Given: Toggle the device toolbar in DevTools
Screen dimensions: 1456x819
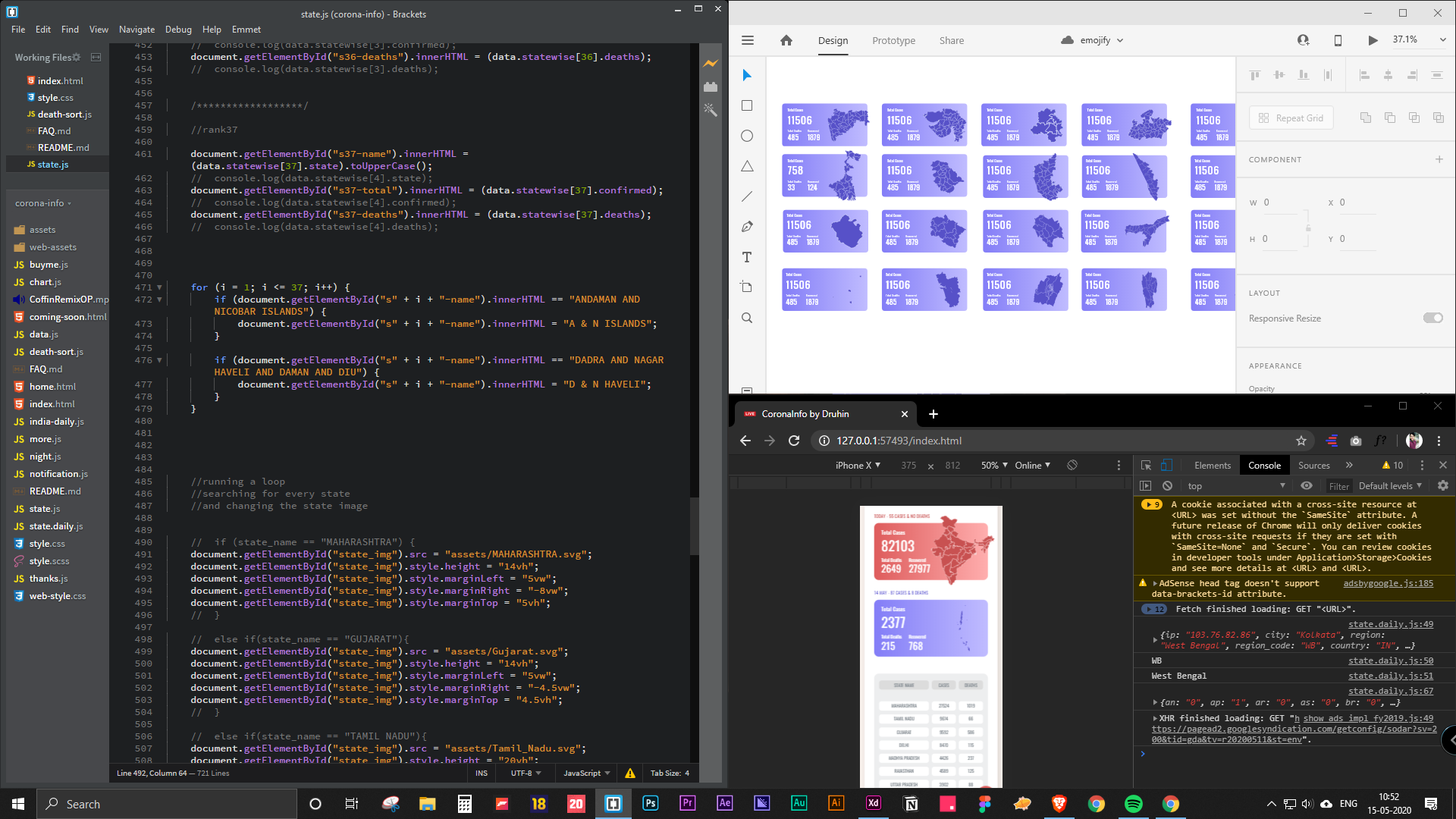Looking at the screenshot, I should (1166, 465).
